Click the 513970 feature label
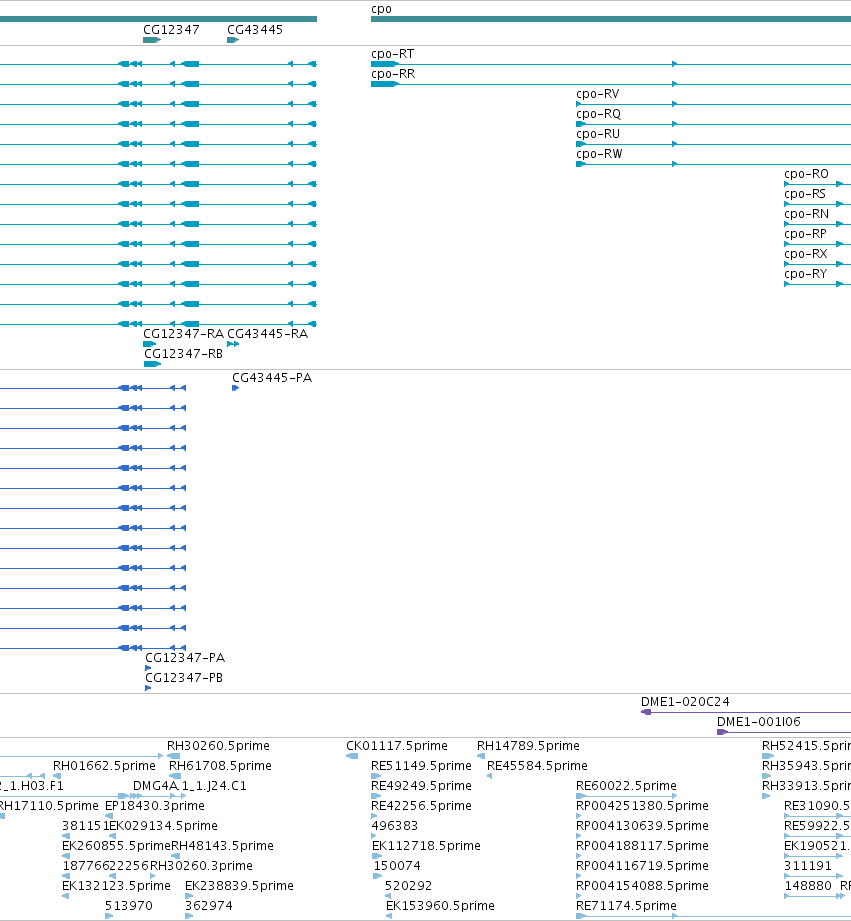The height and width of the screenshot is (921, 851). [129, 906]
